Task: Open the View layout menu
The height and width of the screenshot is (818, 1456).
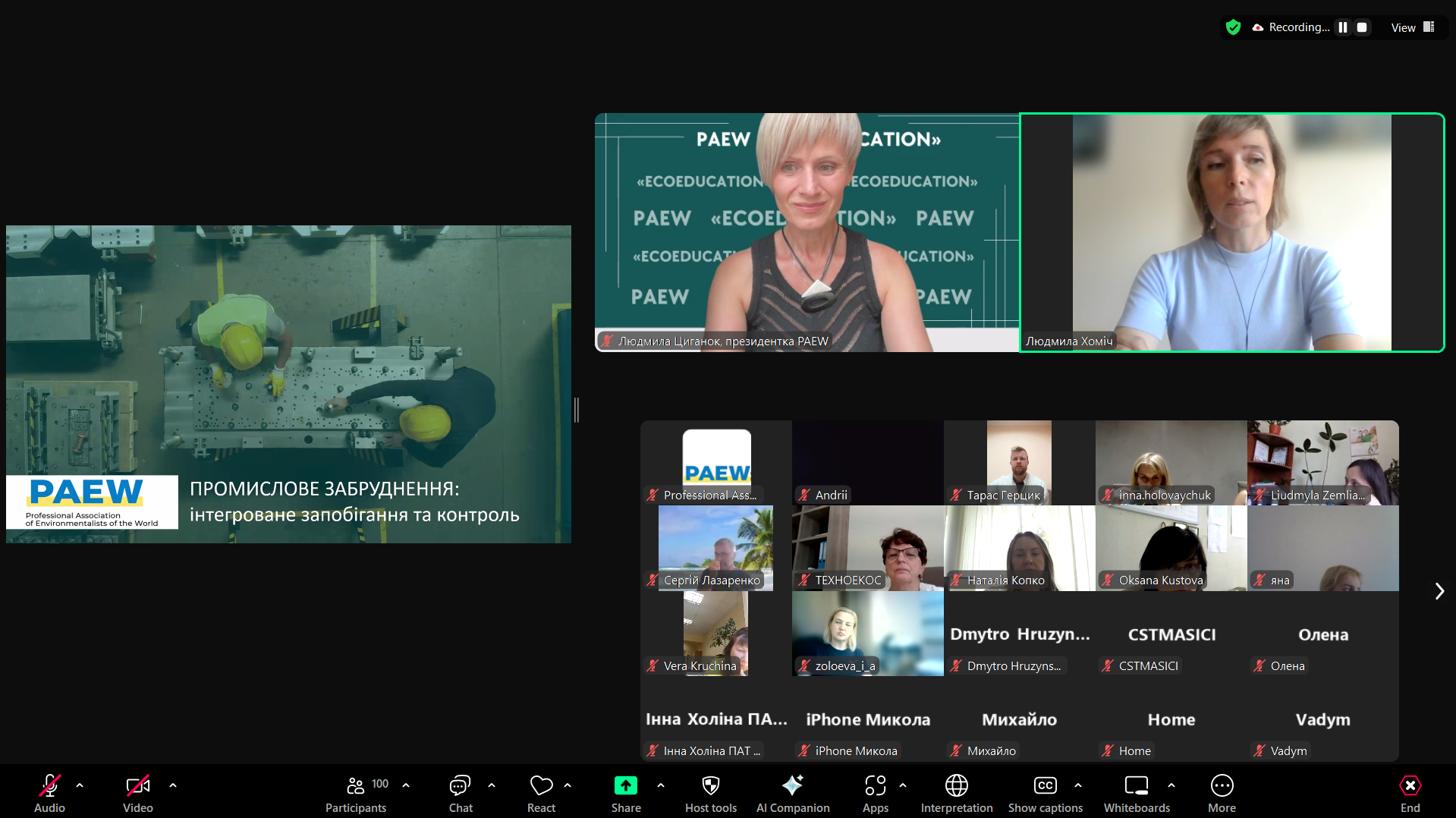Action: tap(1412, 27)
